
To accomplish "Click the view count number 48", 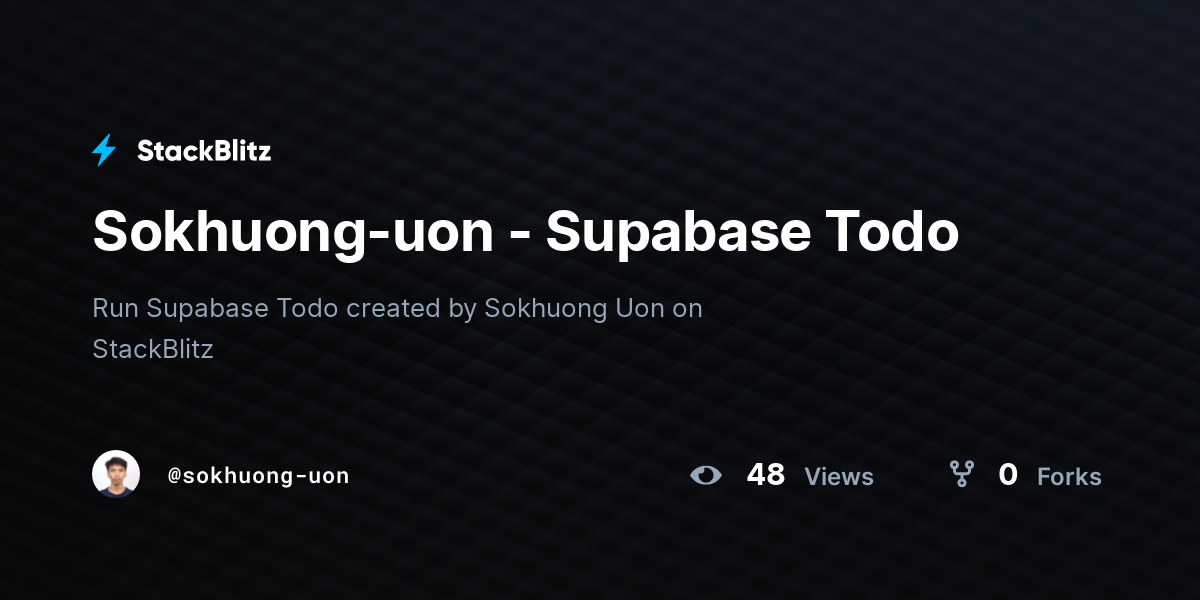I will [x=766, y=474].
